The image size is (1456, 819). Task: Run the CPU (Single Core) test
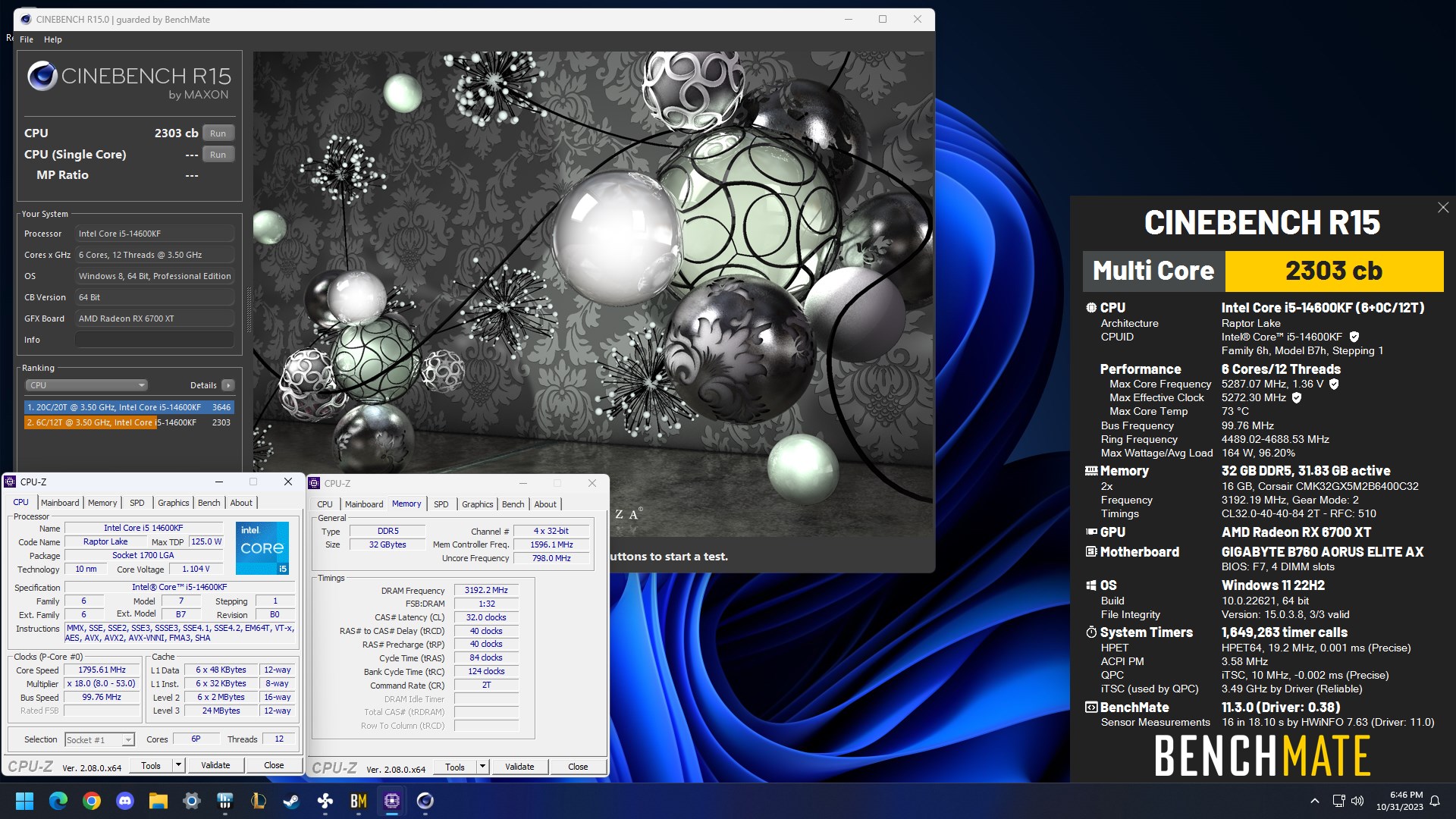[x=218, y=155]
